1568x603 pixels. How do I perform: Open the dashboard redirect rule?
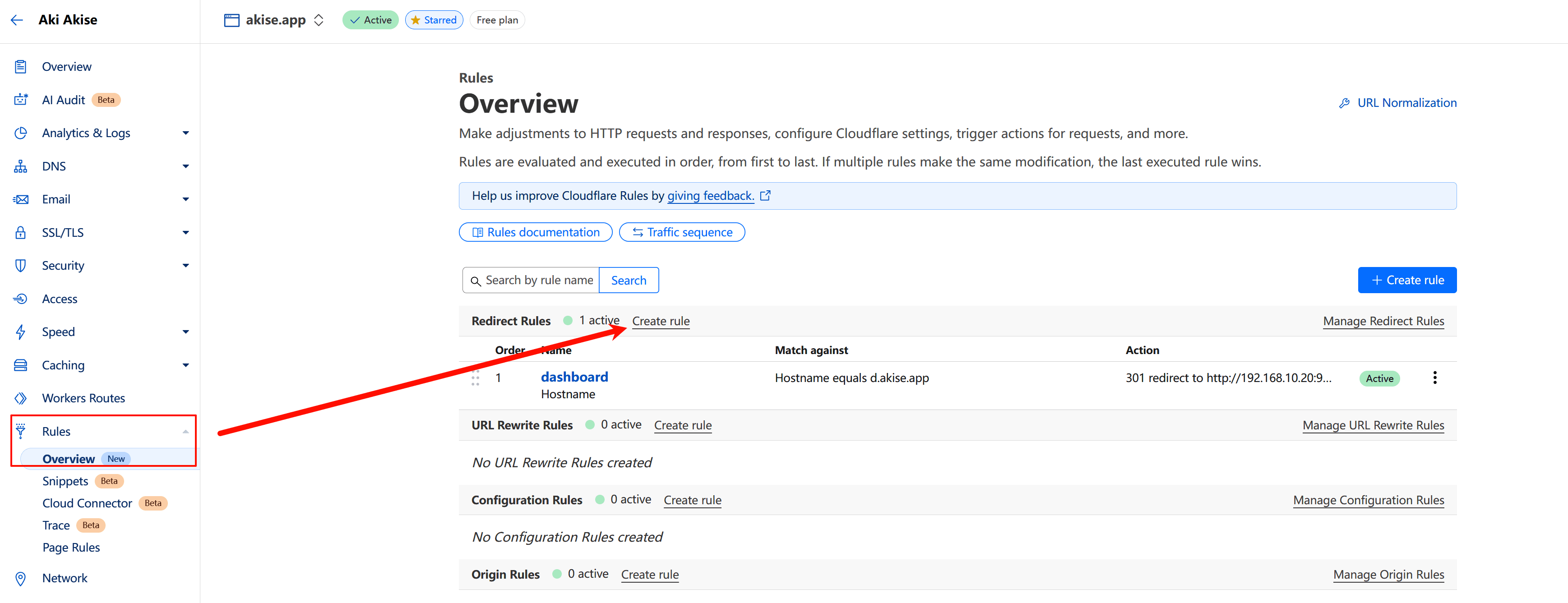pyautogui.click(x=574, y=377)
